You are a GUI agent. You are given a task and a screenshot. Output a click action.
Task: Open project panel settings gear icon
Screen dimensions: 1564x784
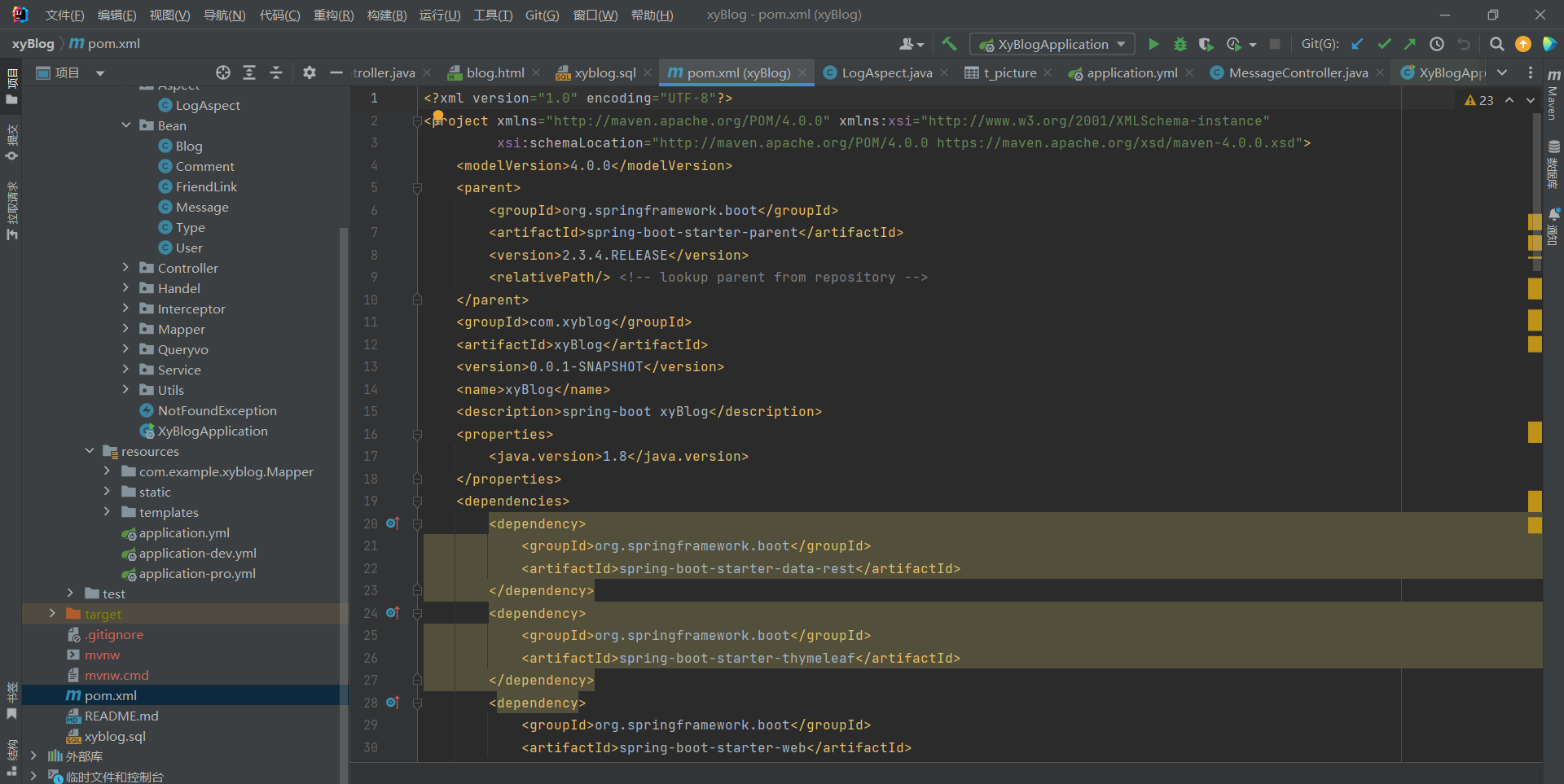(x=309, y=72)
